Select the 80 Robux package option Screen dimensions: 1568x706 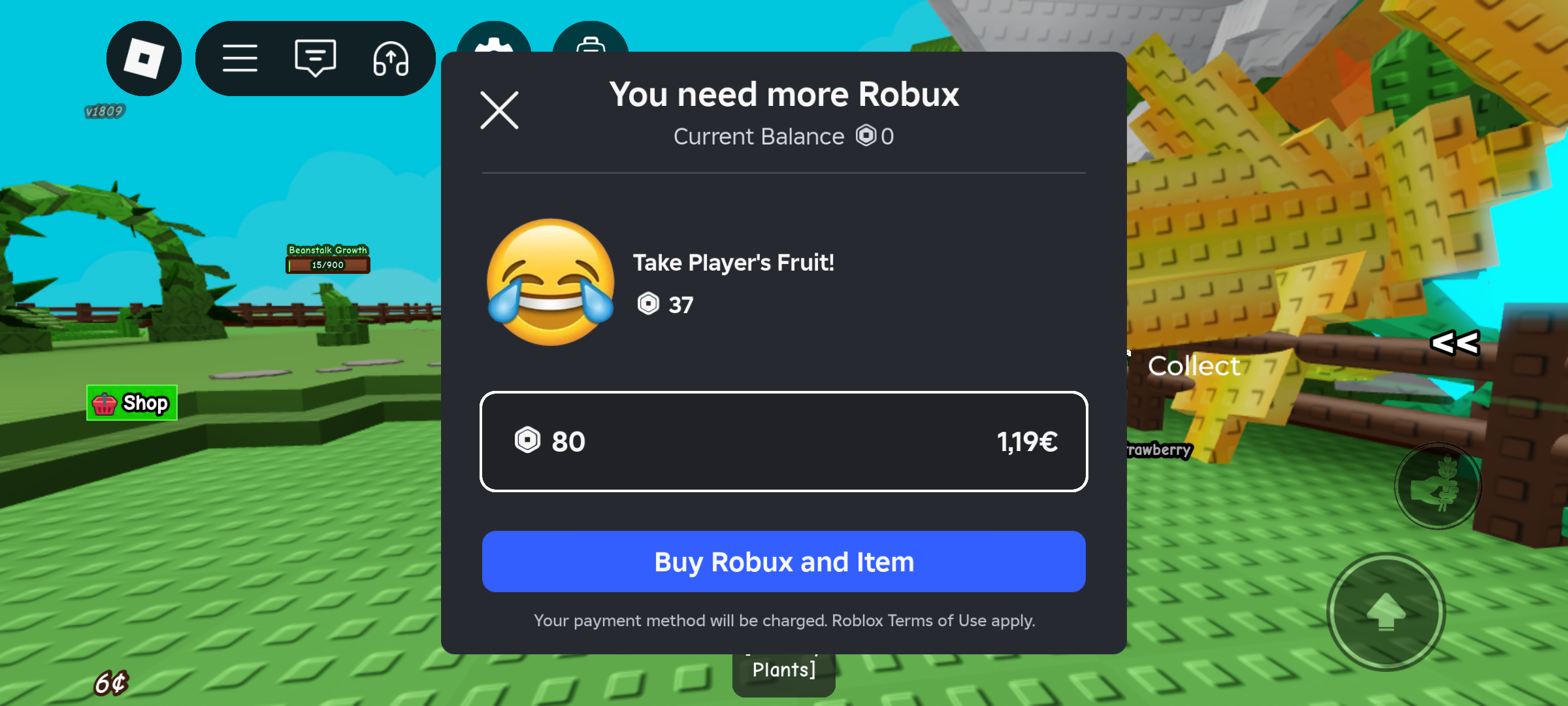tap(784, 441)
